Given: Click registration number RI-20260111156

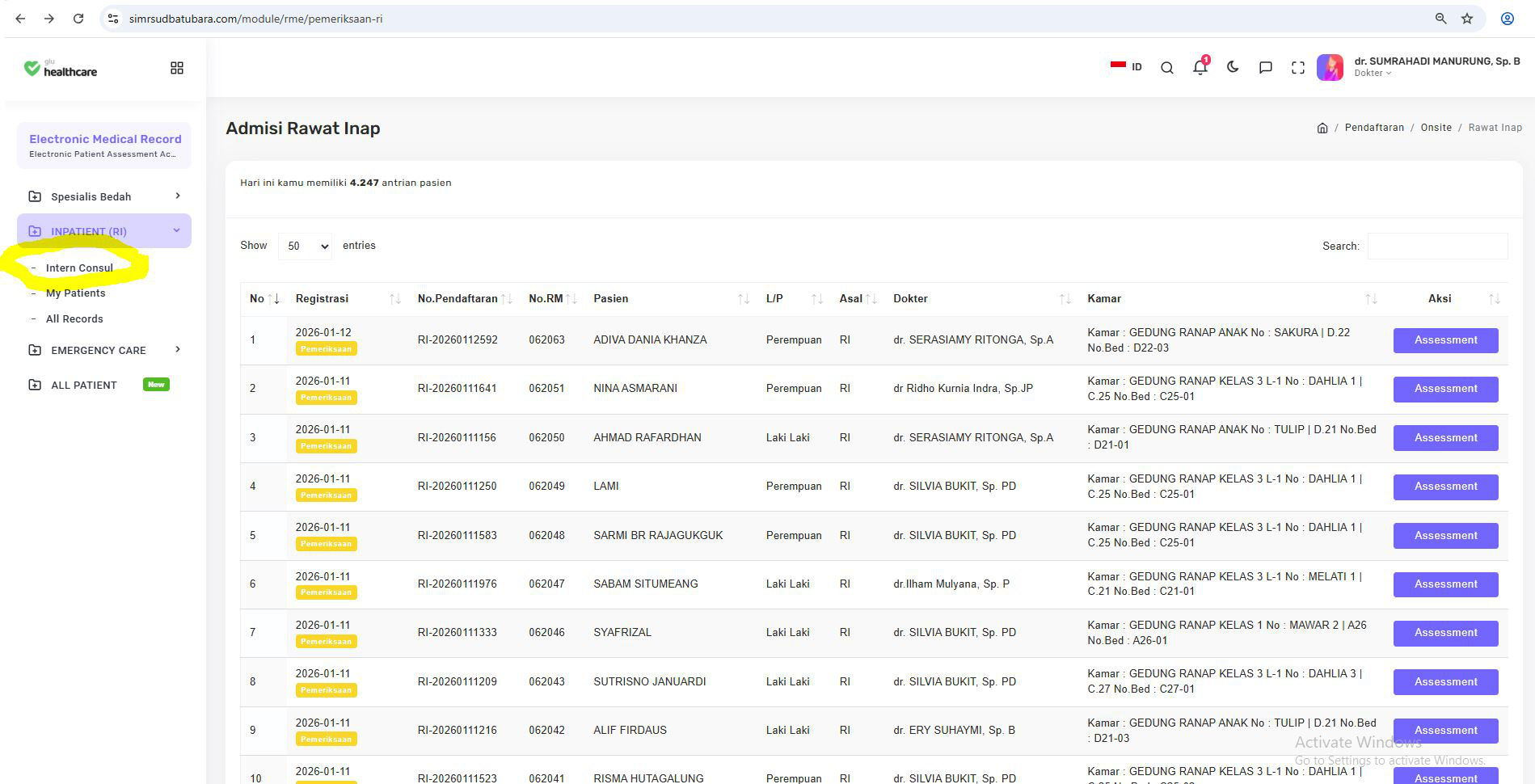Looking at the screenshot, I should pos(457,437).
